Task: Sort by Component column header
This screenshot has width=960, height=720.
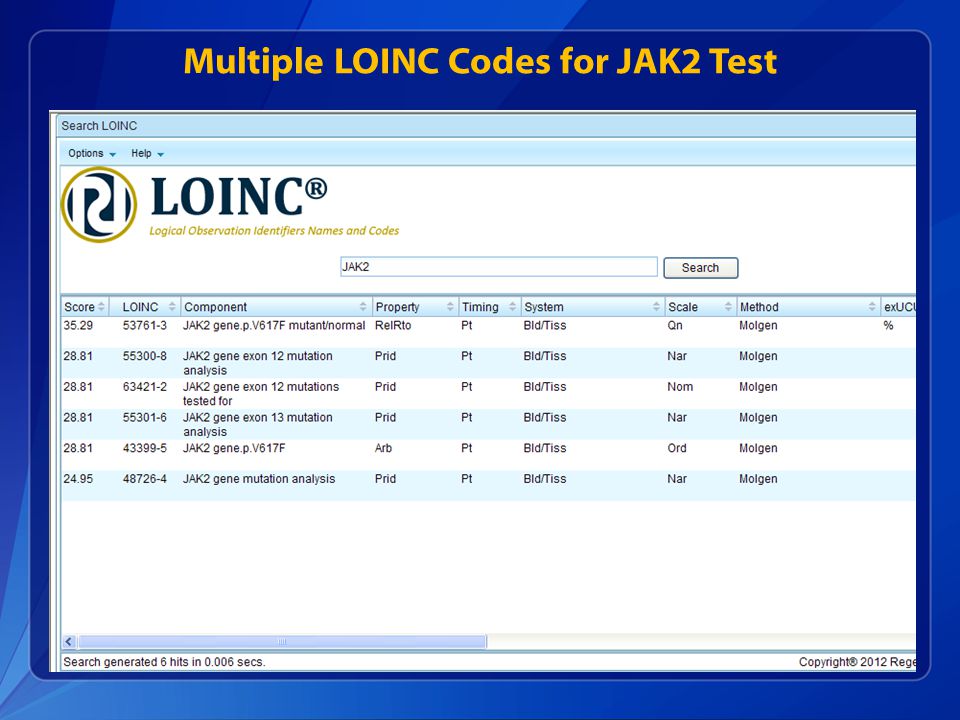Action: point(276,307)
